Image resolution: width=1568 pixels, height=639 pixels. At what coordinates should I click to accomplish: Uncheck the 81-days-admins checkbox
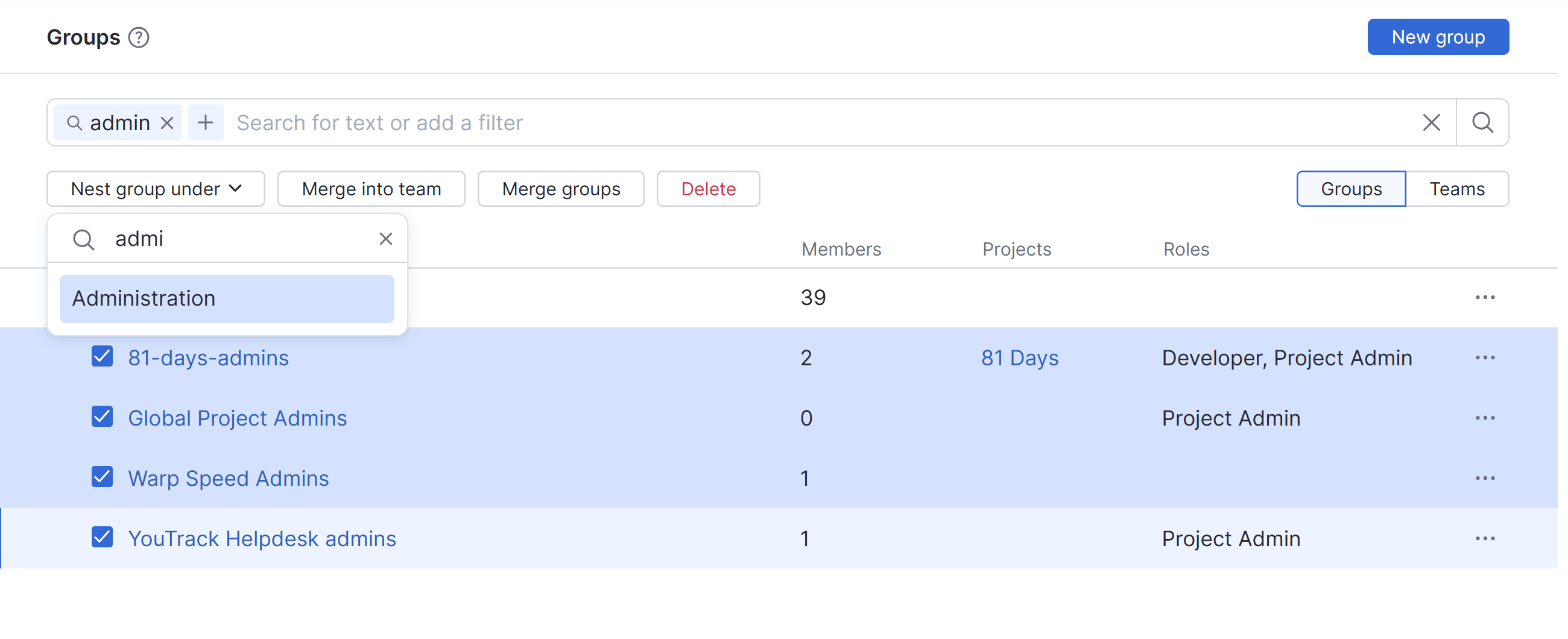[x=103, y=357]
